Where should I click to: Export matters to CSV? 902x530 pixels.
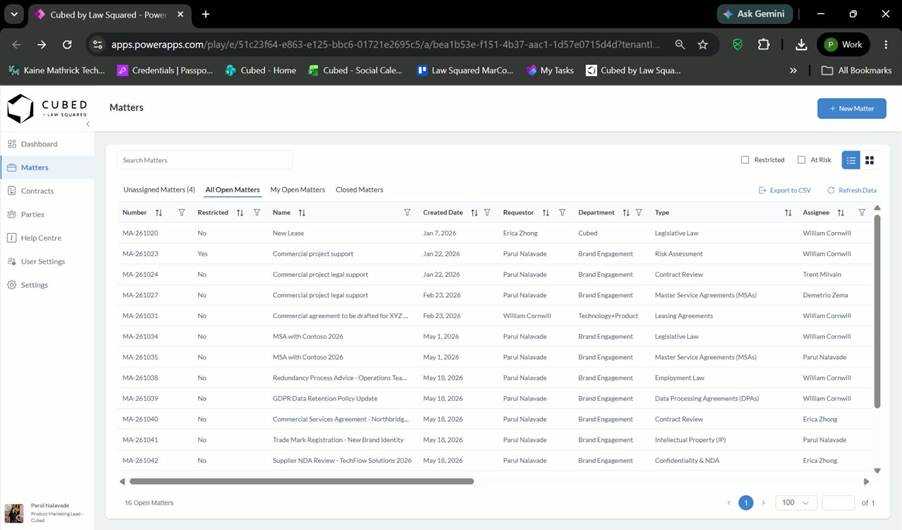(785, 190)
